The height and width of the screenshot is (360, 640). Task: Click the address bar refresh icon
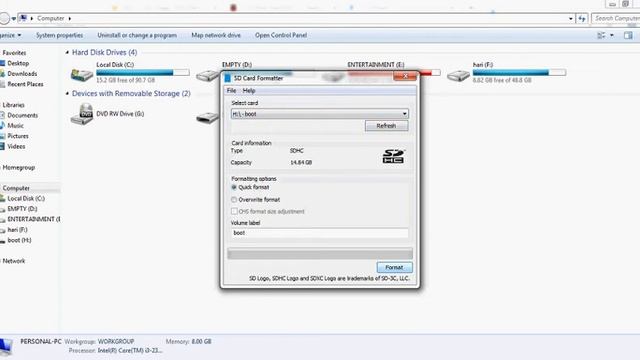tap(582, 18)
